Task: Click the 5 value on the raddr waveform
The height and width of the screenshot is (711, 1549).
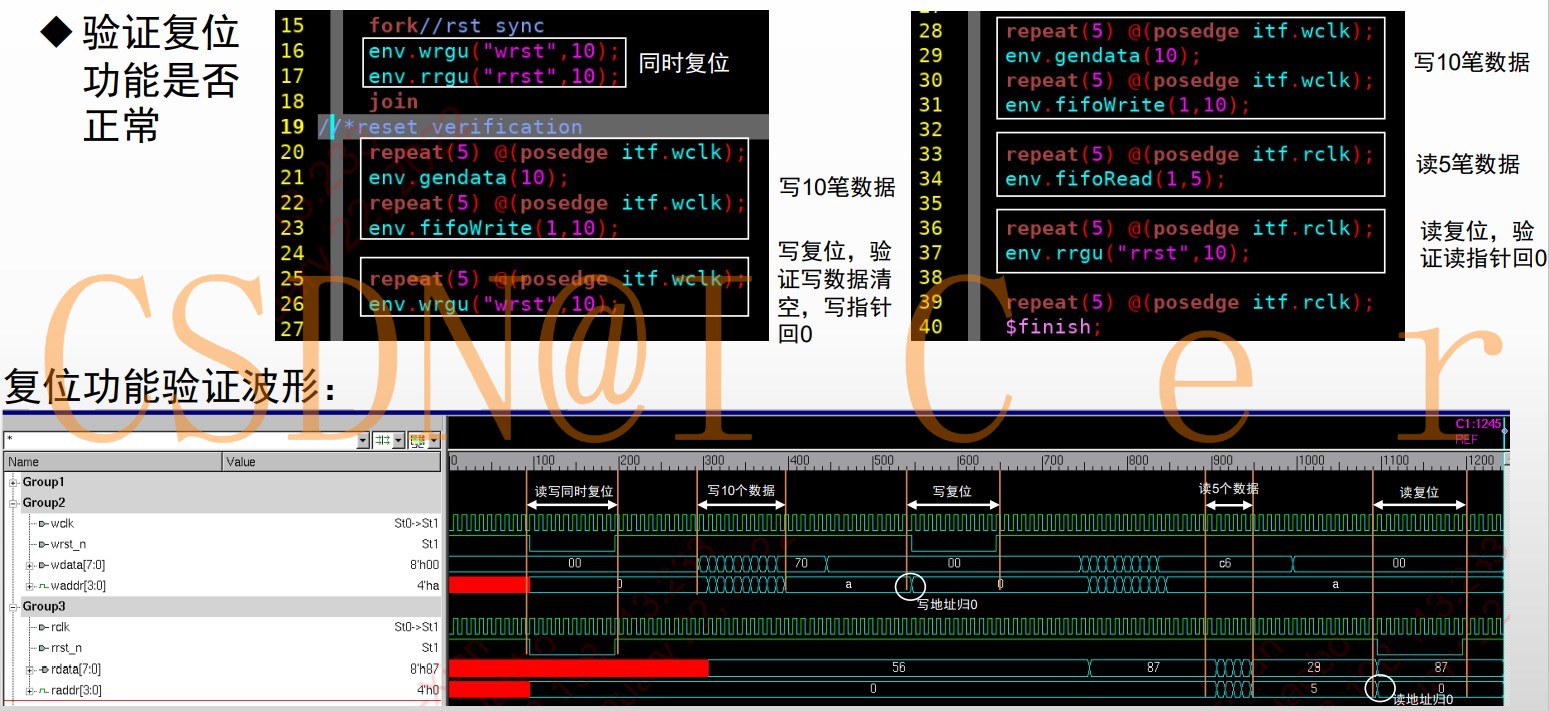Action: [1313, 688]
